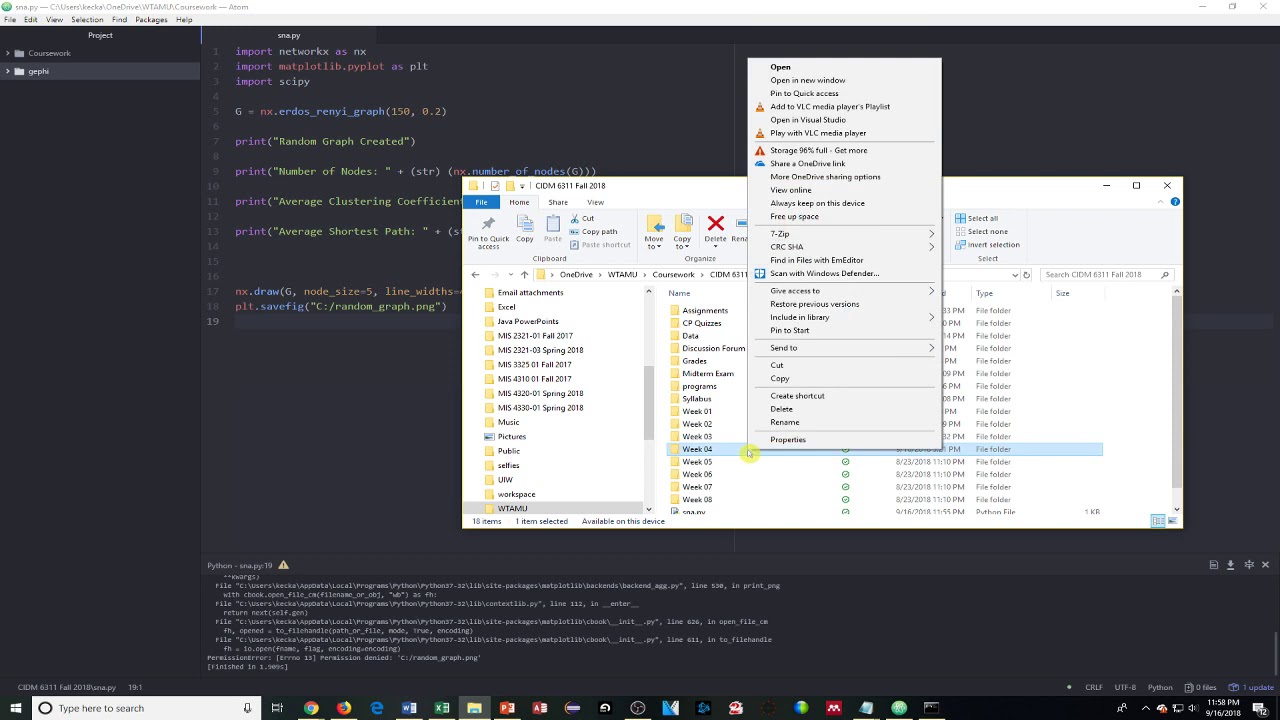Open Chrome from the taskbar
The width and height of the screenshot is (1280, 720).
click(x=311, y=708)
